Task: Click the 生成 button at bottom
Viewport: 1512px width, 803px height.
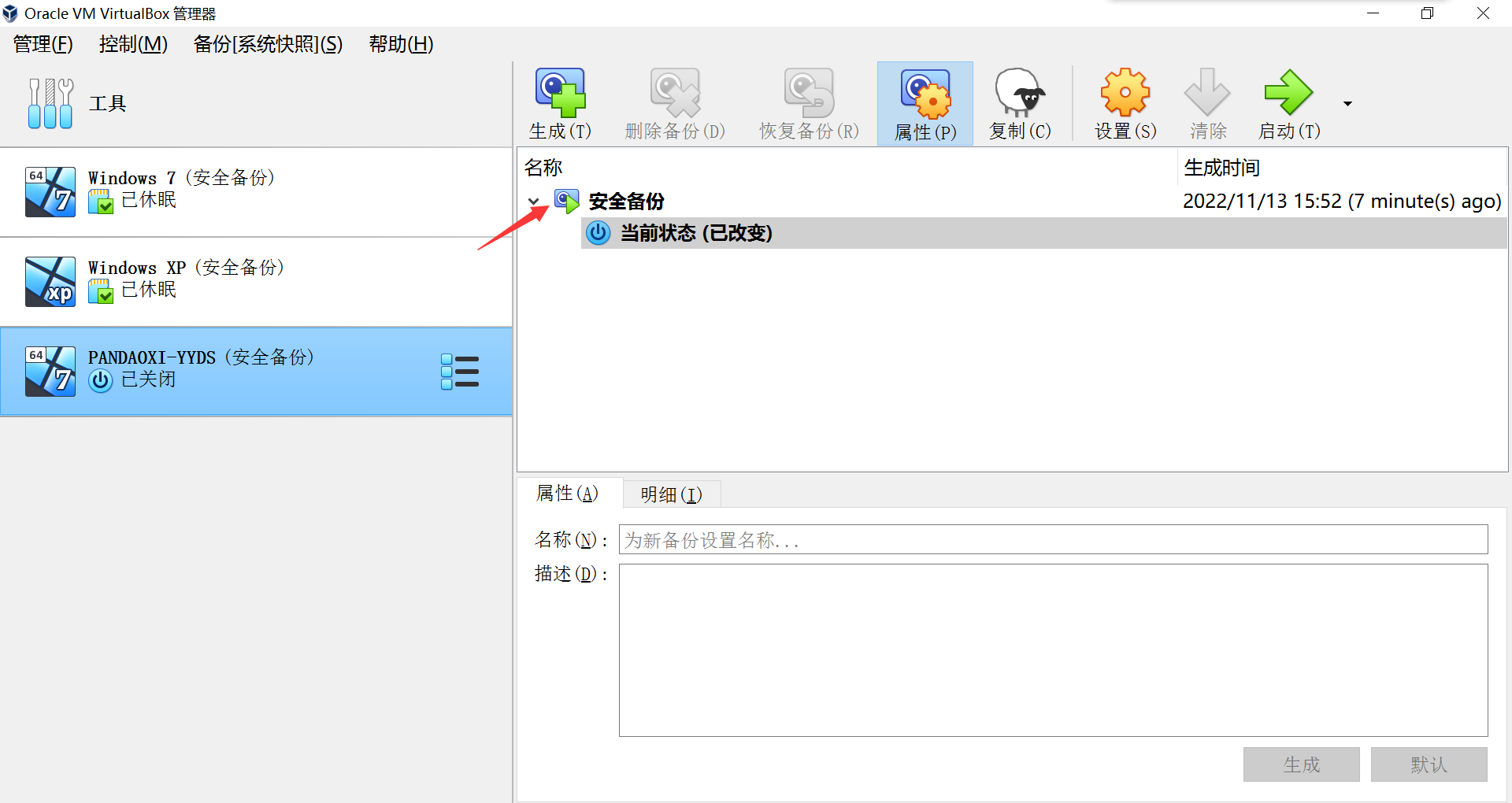Action: click(1301, 764)
